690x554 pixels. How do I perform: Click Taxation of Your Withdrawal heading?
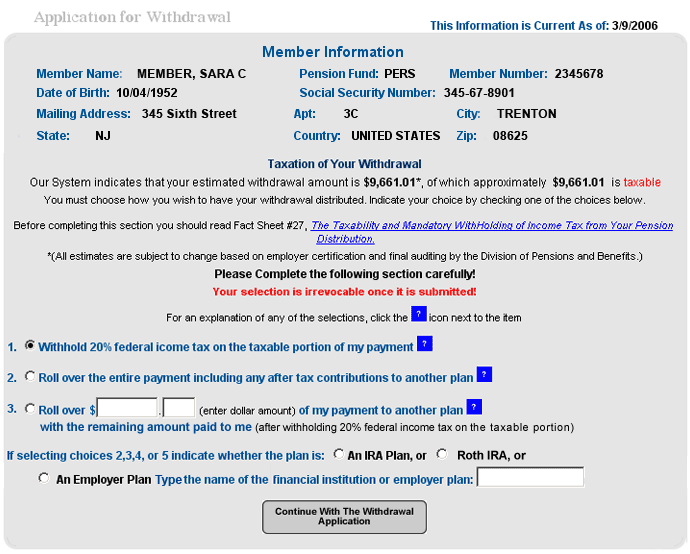(345, 164)
